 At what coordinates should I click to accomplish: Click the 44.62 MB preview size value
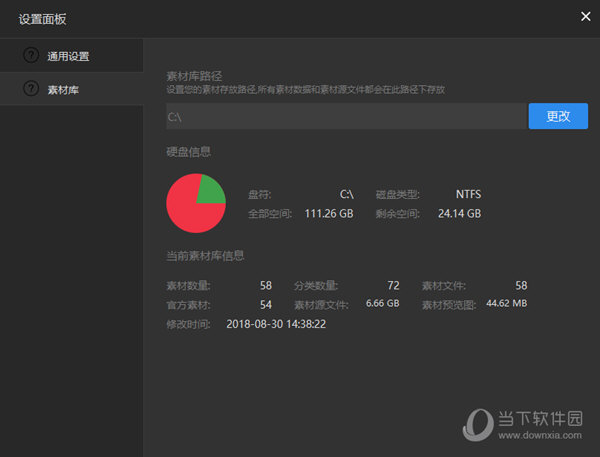tap(506, 303)
